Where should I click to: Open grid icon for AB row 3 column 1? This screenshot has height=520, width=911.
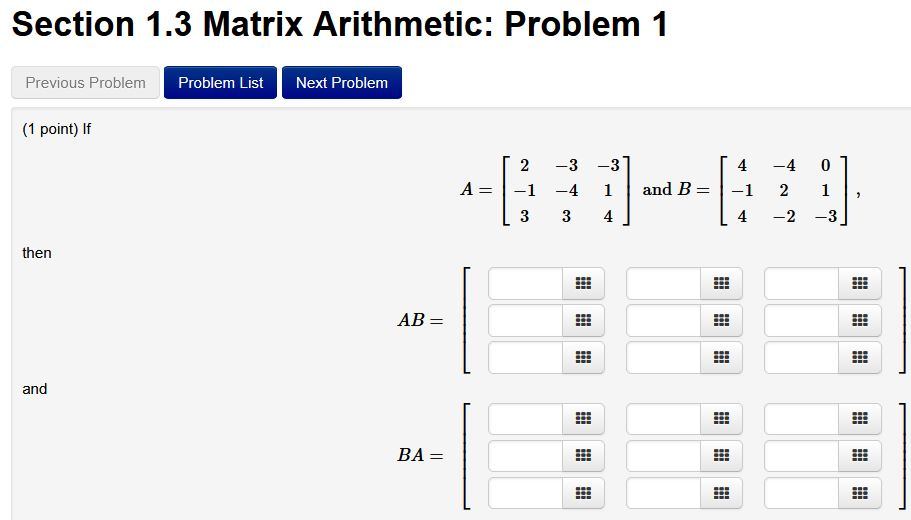583,357
